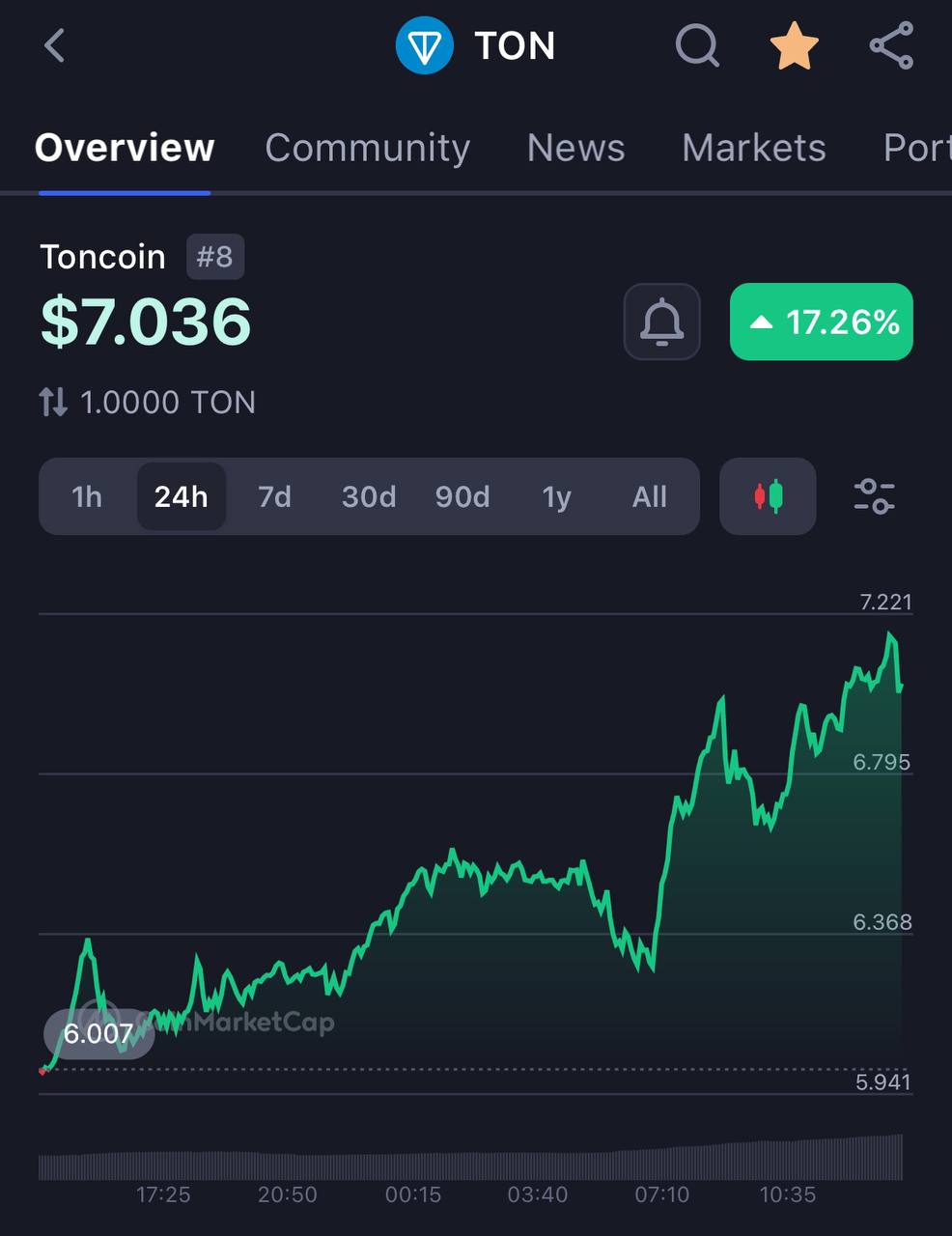Tap the Toncoin logo icon
The width and height of the screenshot is (952, 1236).
pyautogui.click(x=425, y=45)
